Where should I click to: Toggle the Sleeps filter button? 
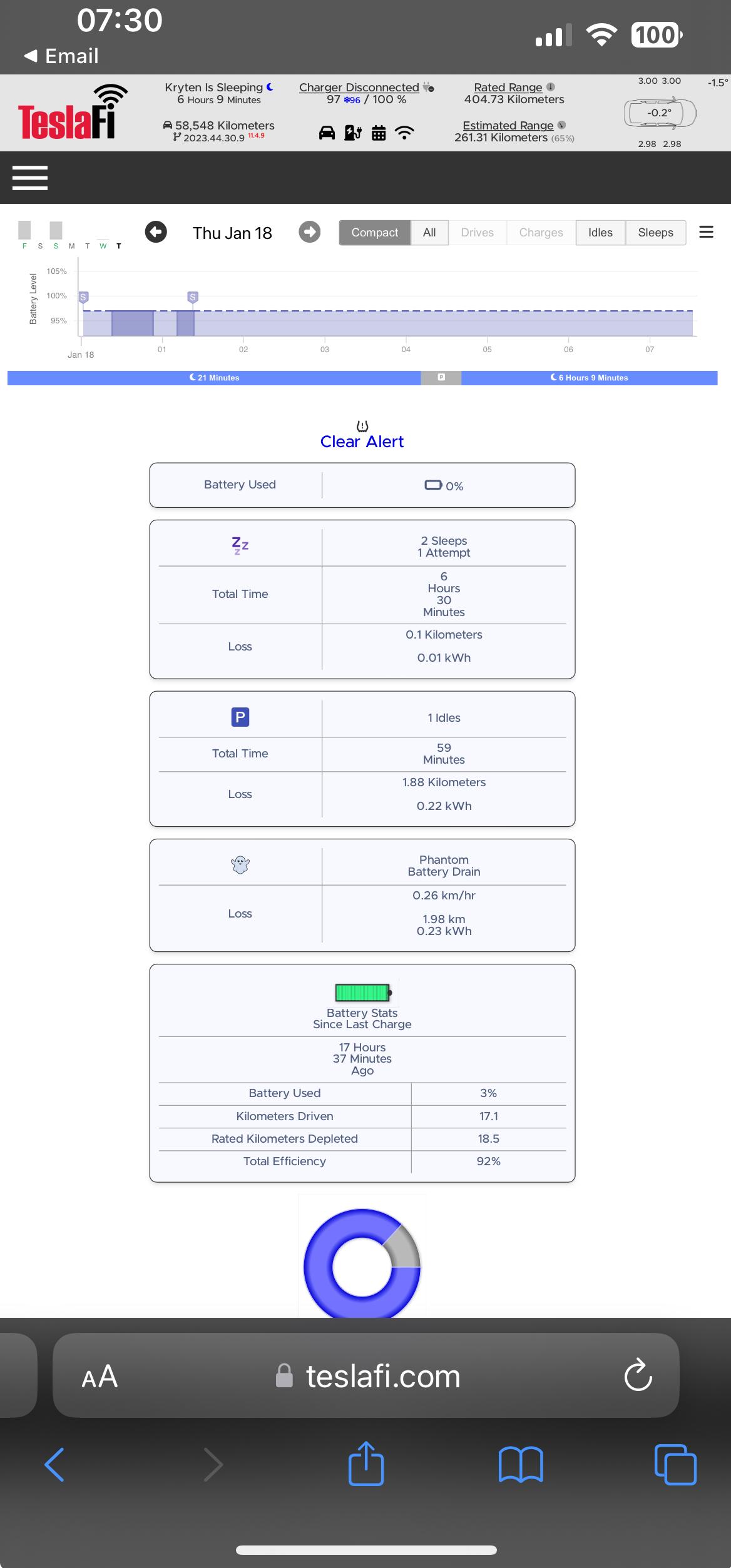click(655, 233)
